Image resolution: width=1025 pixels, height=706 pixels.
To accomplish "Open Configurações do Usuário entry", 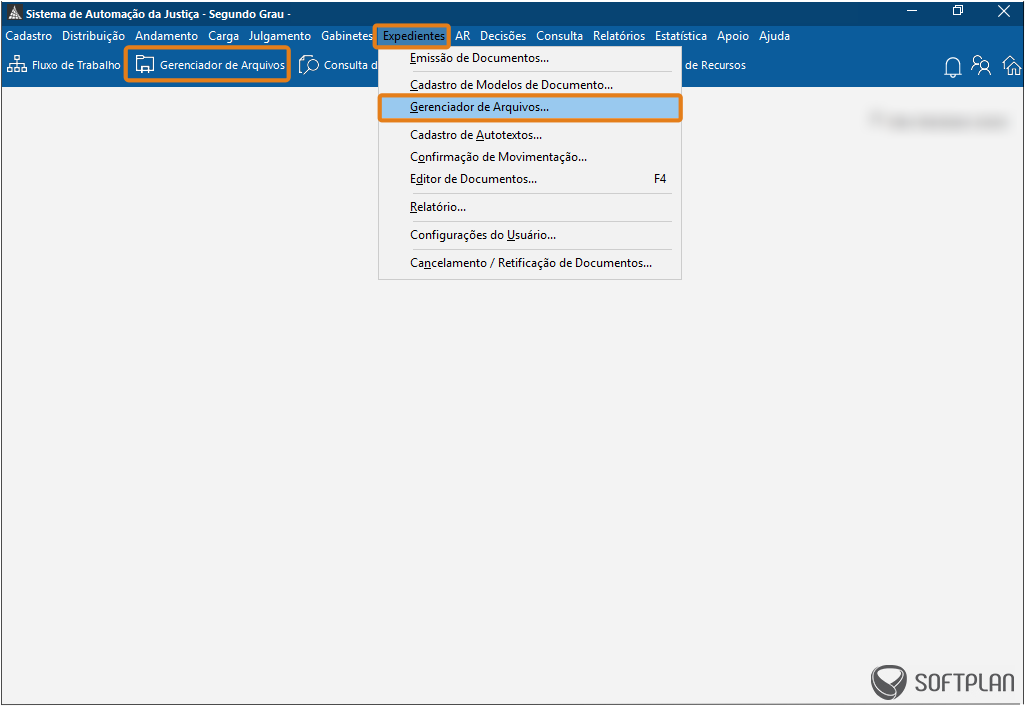I will point(530,235).
